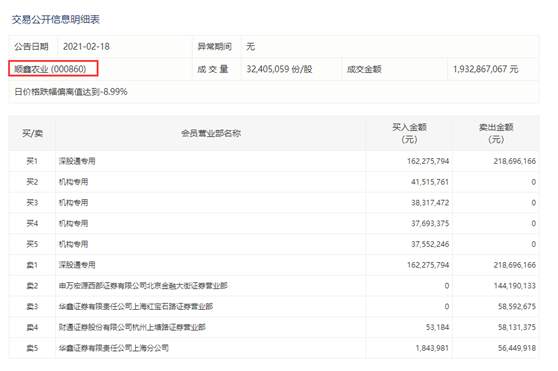Click the sell amount 0 in 买2 row
Image resolution: width=558 pixels, height=371 pixels.
tap(533, 182)
